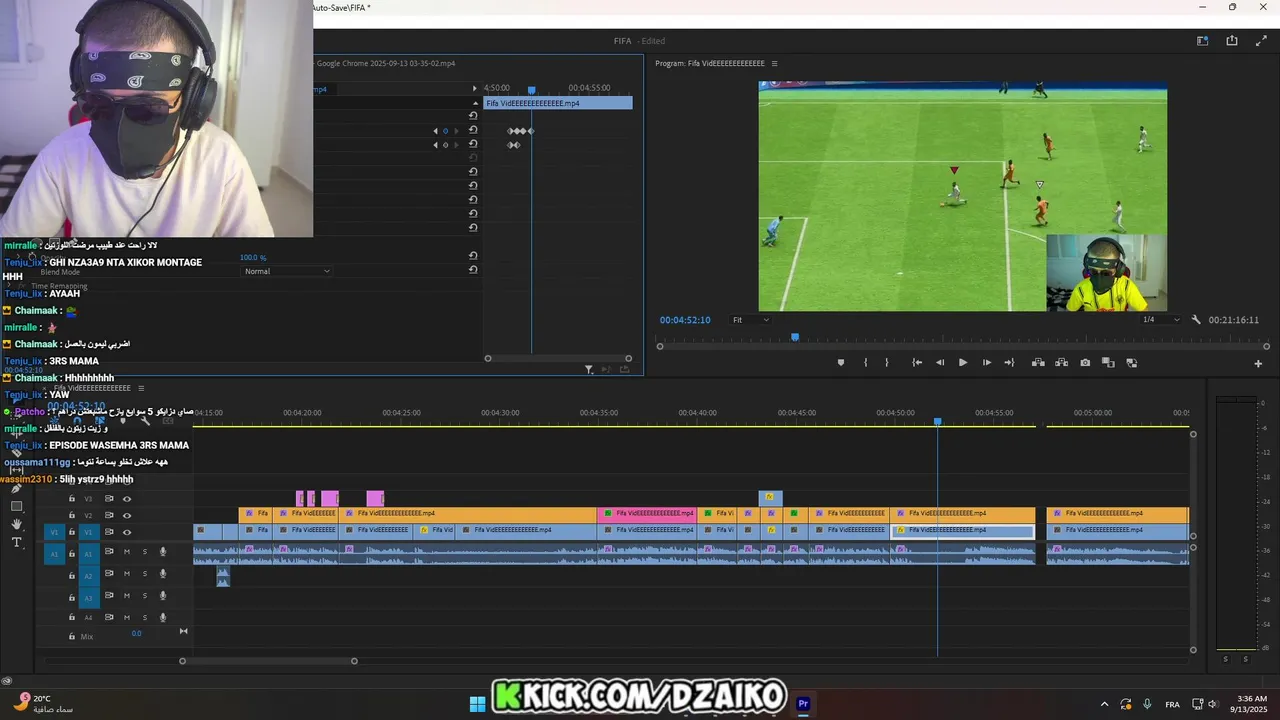Open the Workspaces icon at top right
1280x720 pixels.
[1203, 41]
